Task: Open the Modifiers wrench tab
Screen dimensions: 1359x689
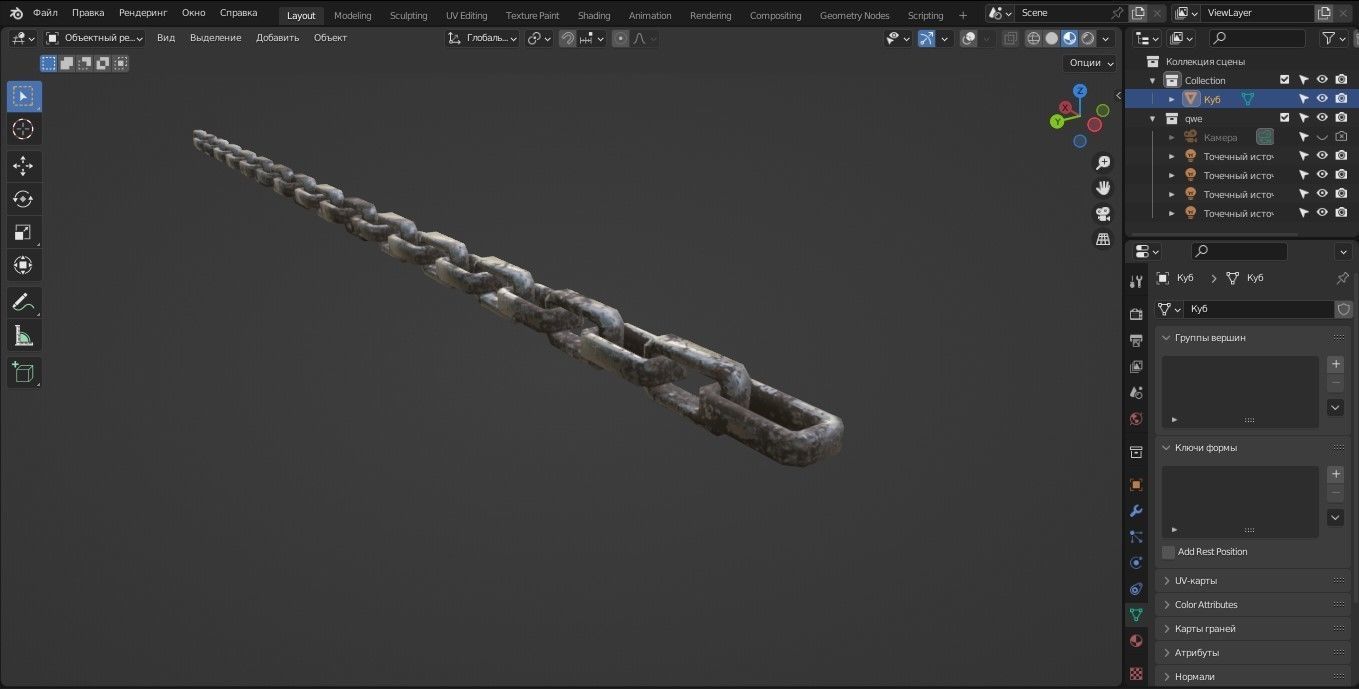Action: point(1136,510)
